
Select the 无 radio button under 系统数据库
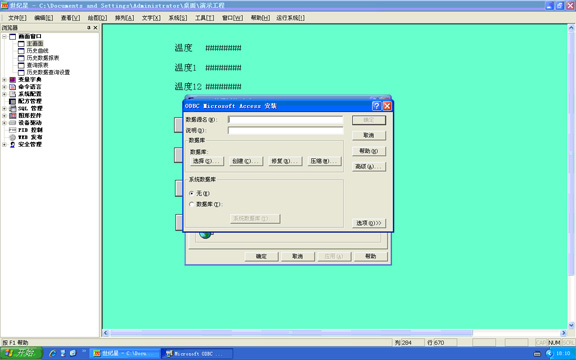pyautogui.click(x=191, y=193)
